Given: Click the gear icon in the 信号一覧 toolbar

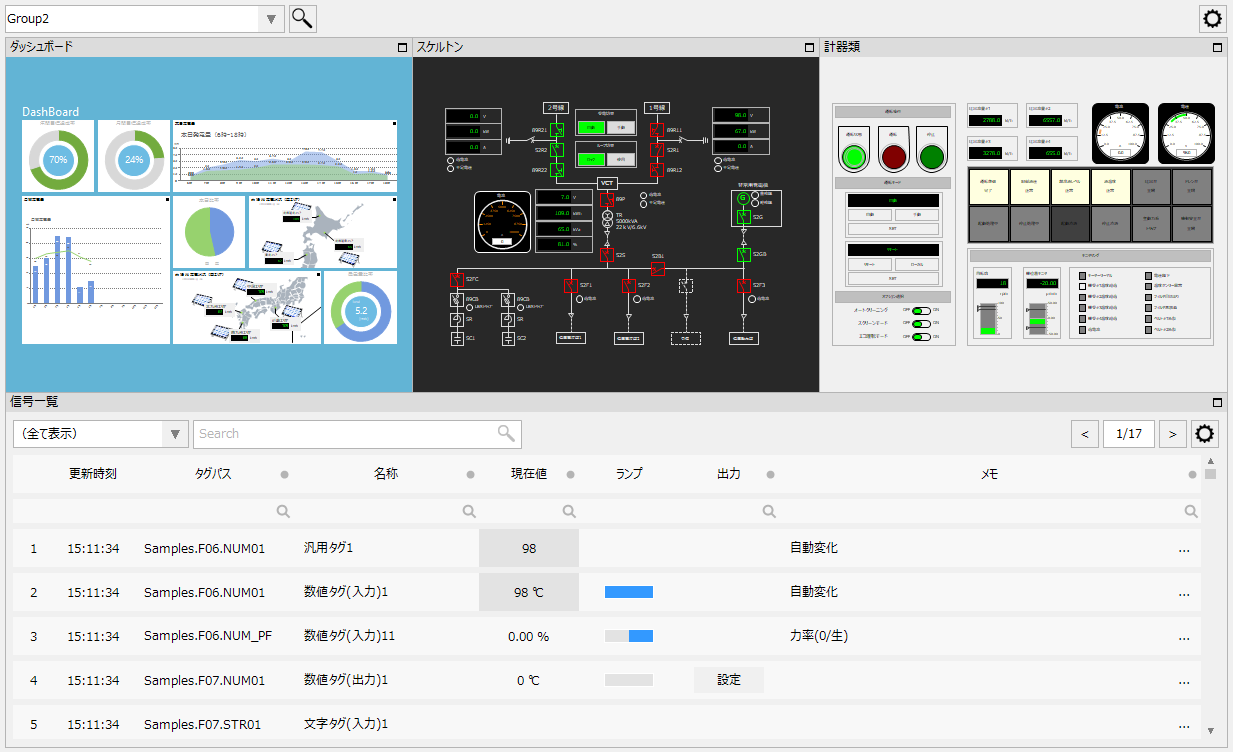Looking at the screenshot, I should click(x=1204, y=434).
